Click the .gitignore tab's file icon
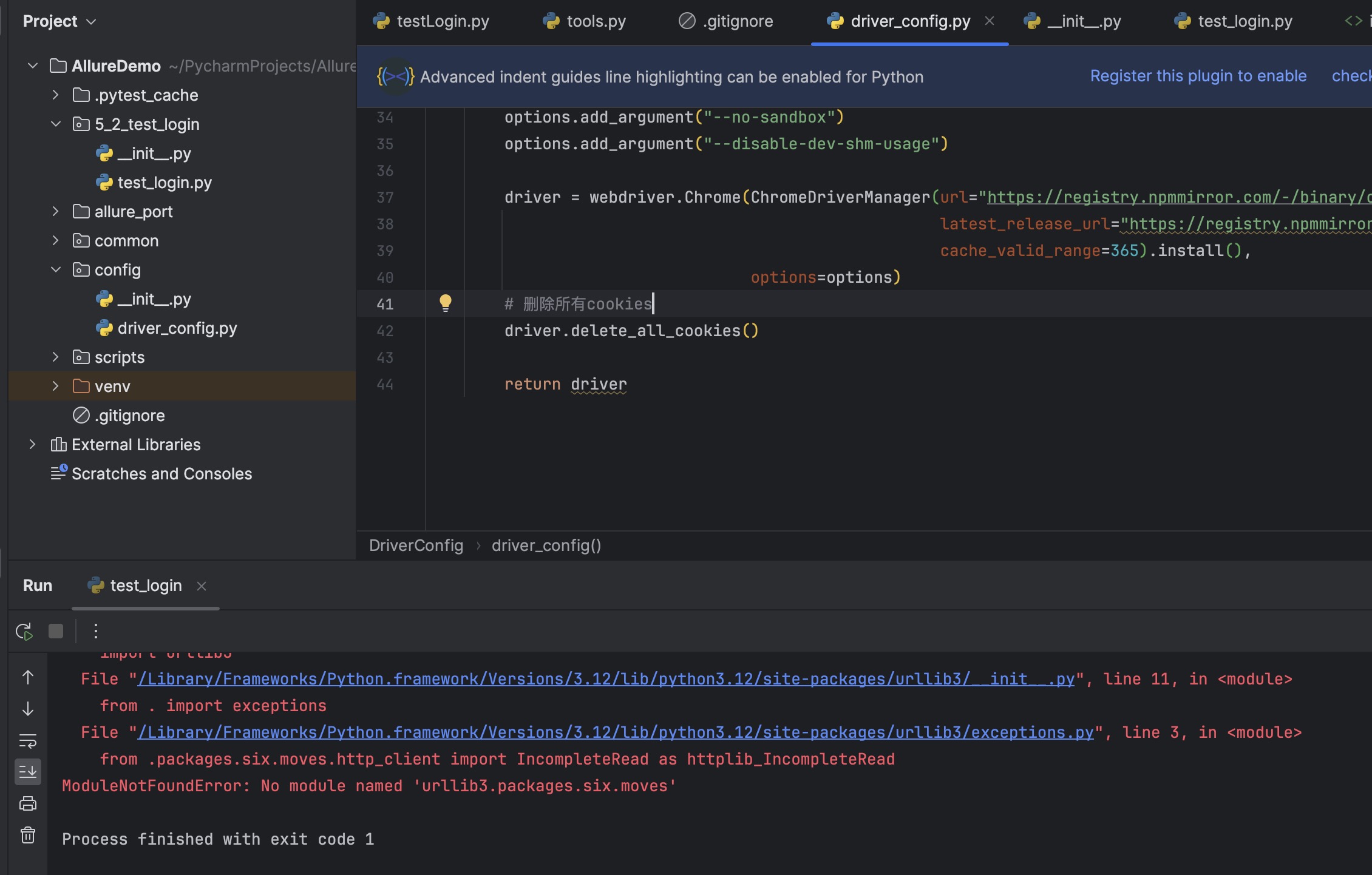Image resolution: width=1372 pixels, height=875 pixels. tap(687, 21)
